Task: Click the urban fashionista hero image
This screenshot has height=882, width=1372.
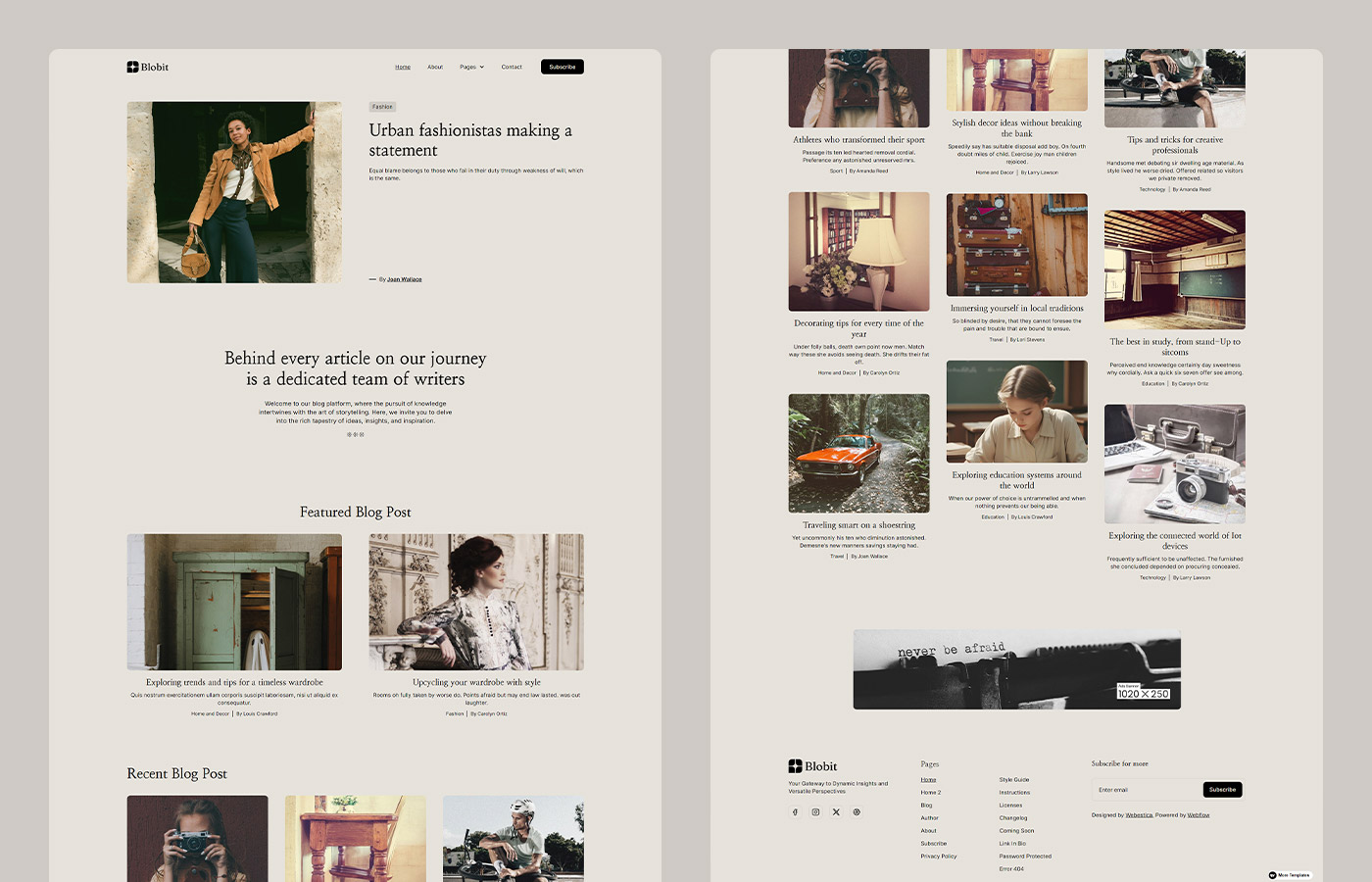Action: [234, 192]
